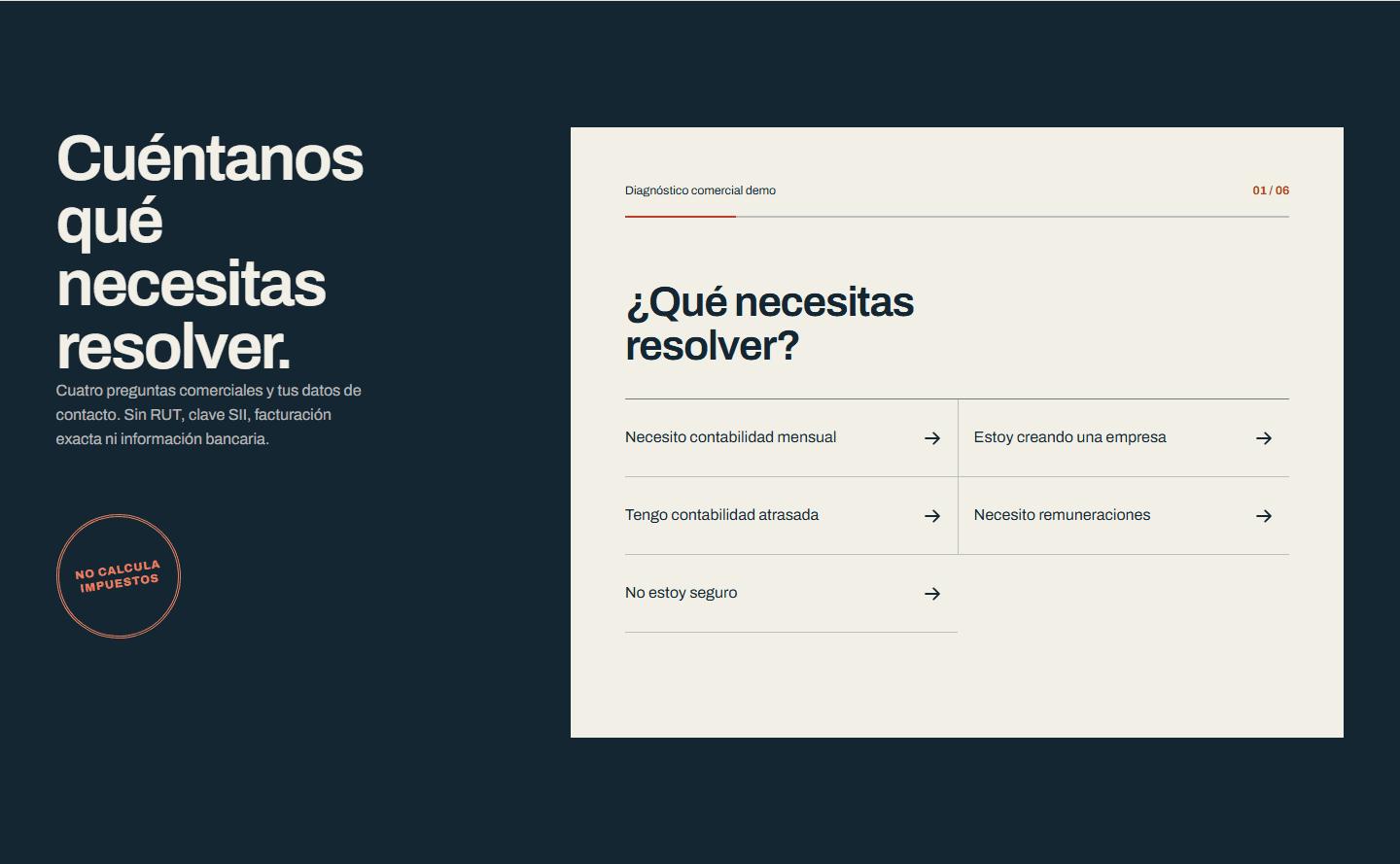This screenshot has width=1400, height=864.
Task: Click the diagnostic progress bar
Action: click(x=957, y=217)
